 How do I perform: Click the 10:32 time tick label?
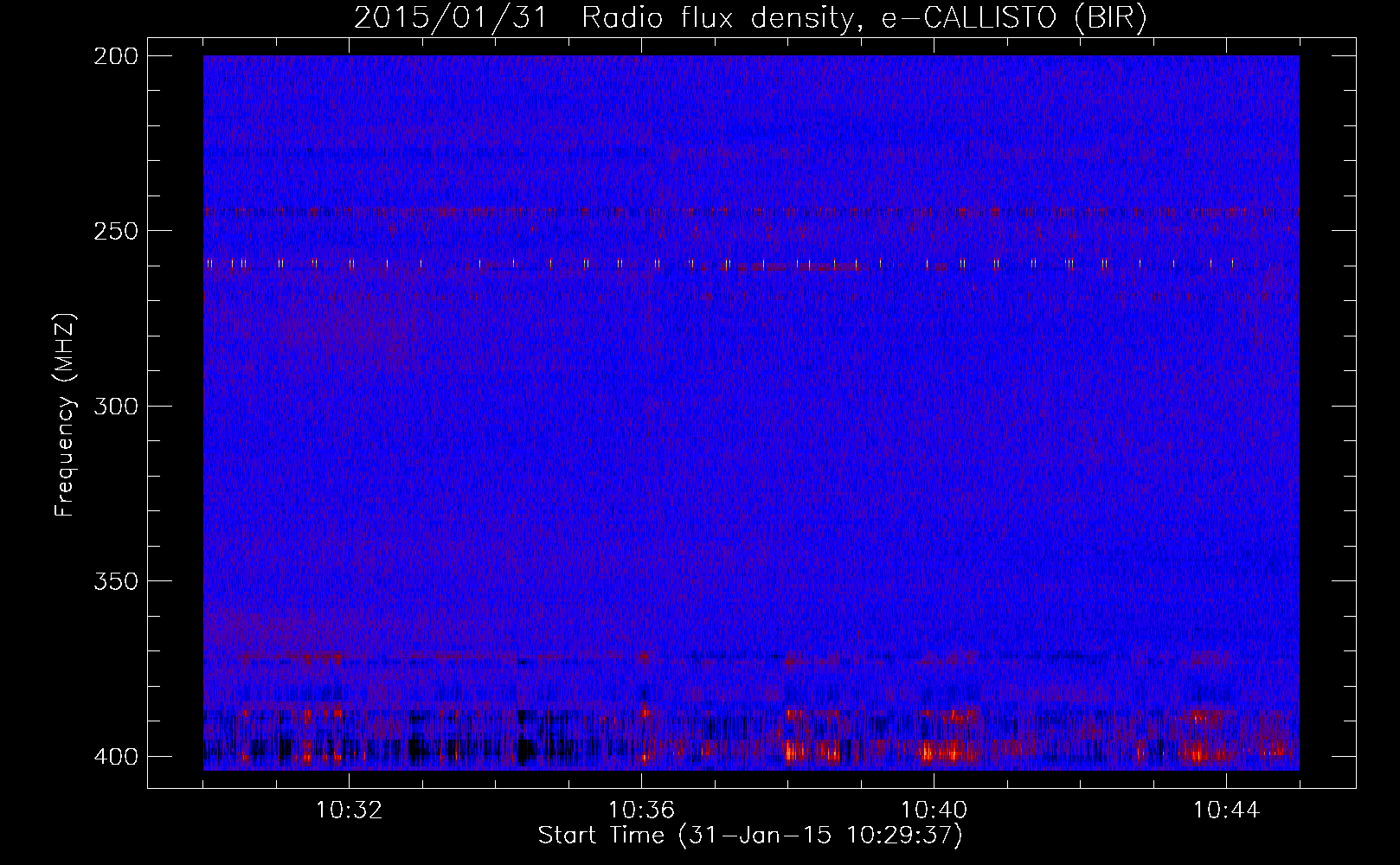tap(349, 811)
